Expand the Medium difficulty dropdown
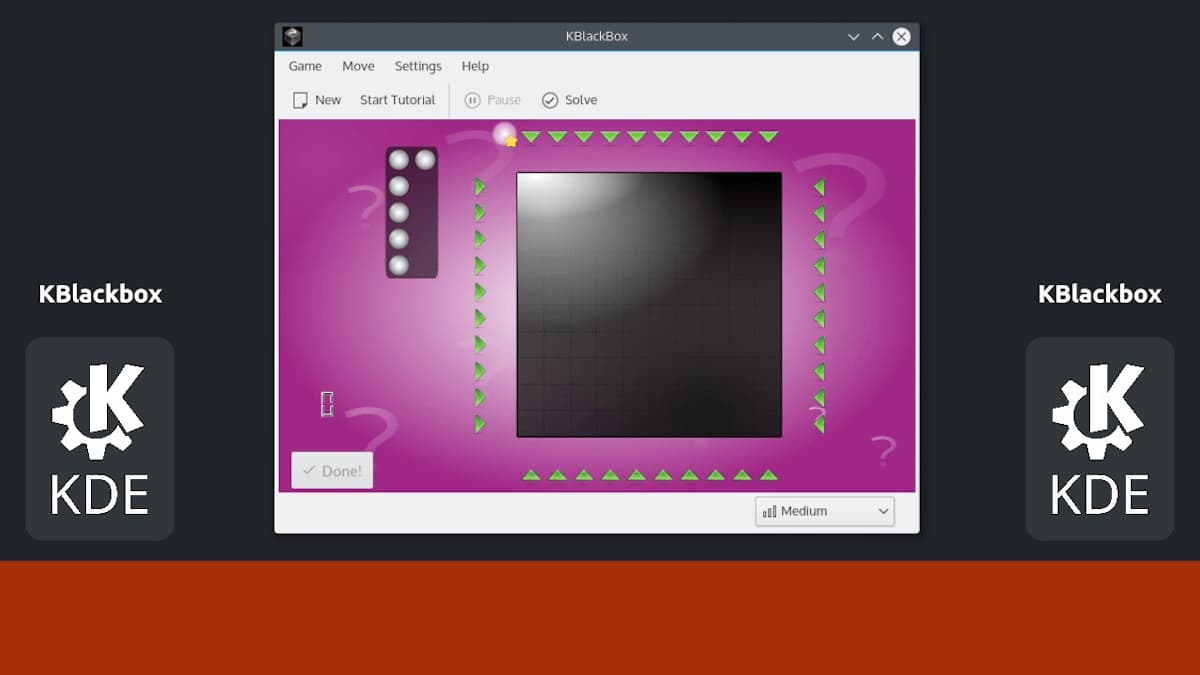This screenshot has width=1200, height=675. click(825, 511)
